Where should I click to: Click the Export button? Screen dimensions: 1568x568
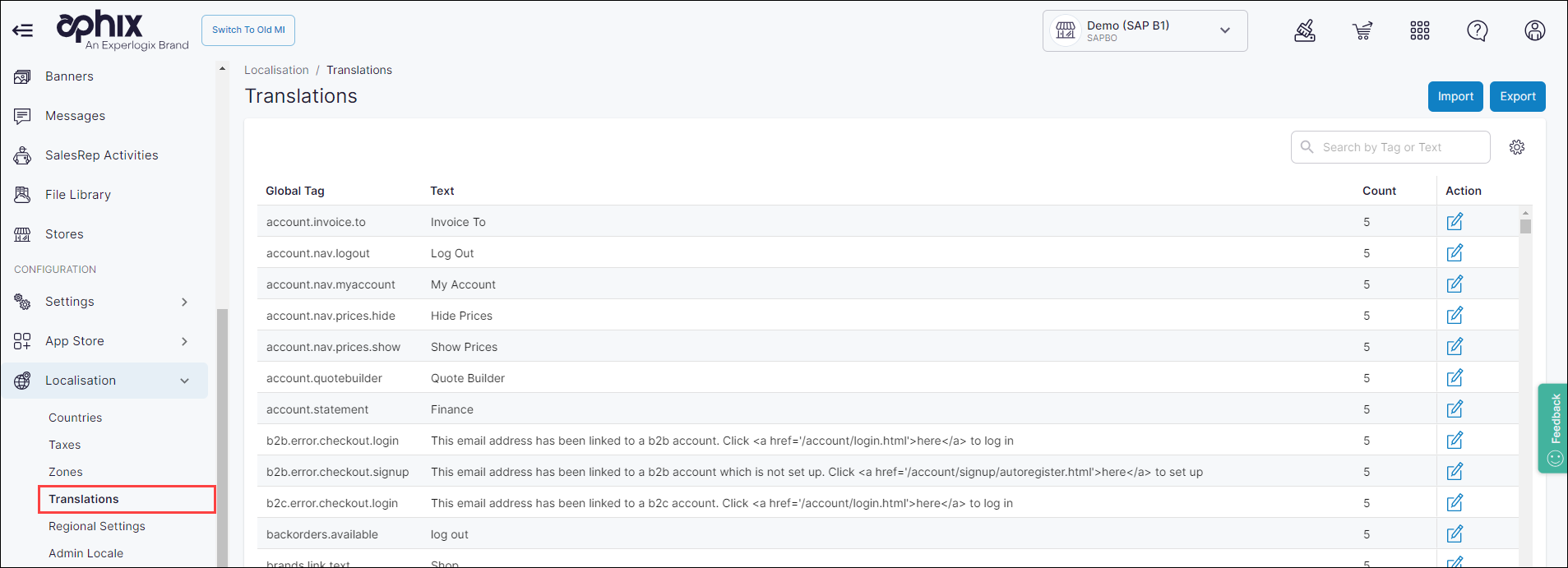tap(1517, 96)
